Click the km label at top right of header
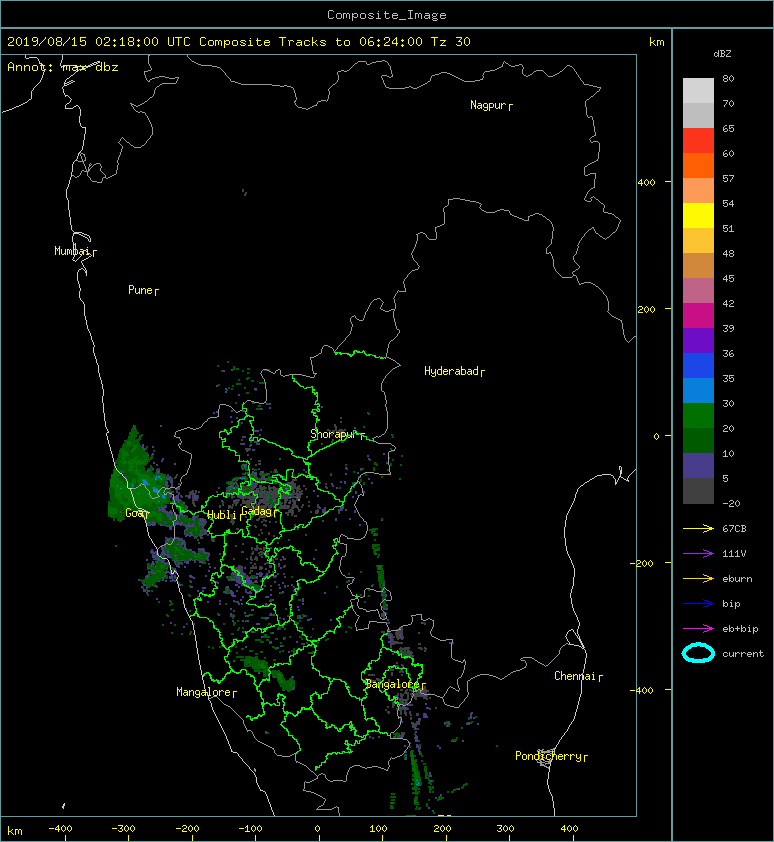Screen dimensions: 774x842 (657, 42)
